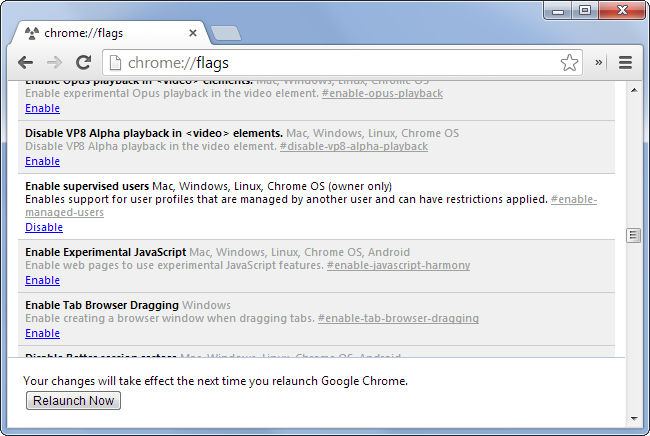Click the page icon in address bar
Image resolution: width=650 pixels, height=436 pixels.
115,63
